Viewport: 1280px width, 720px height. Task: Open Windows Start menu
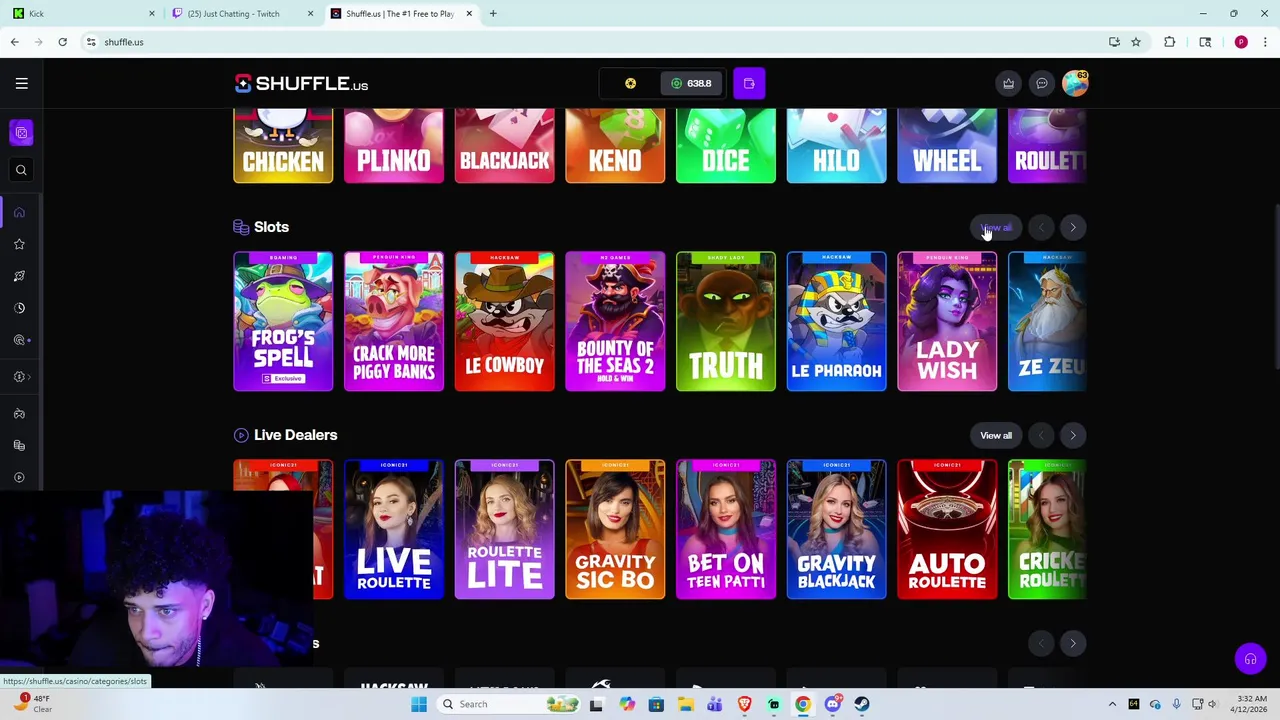coord(419,704)
